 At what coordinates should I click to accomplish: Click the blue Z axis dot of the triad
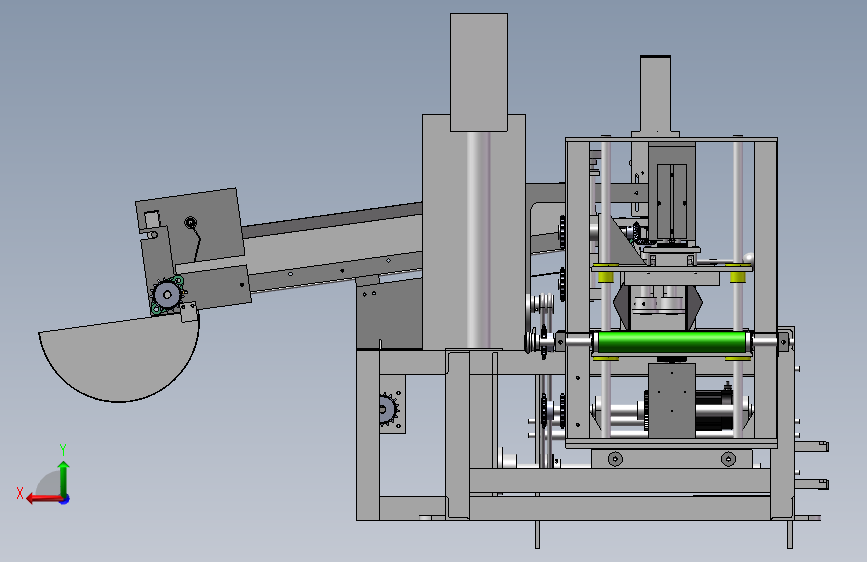tap(65, 499)
